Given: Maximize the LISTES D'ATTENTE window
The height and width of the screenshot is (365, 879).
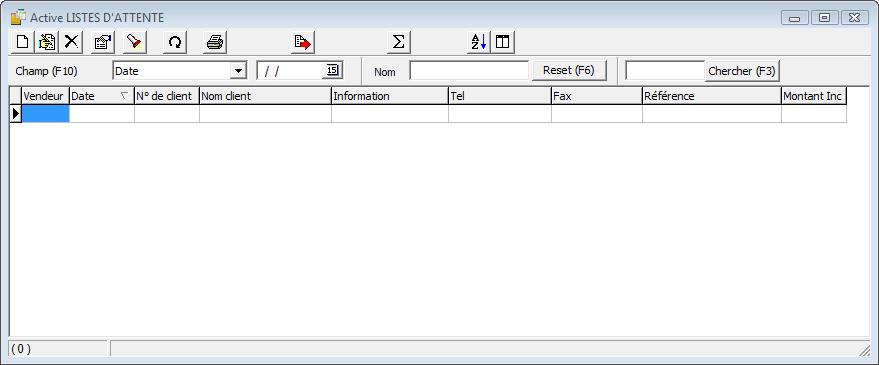Looking at the screenshot, I should click(x=824, y=18).
